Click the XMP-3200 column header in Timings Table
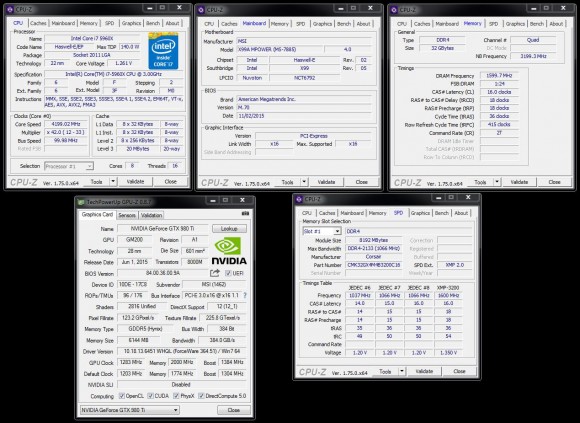Image resolution: width=580 pixels, height=423 pixels. pos(448,287)
